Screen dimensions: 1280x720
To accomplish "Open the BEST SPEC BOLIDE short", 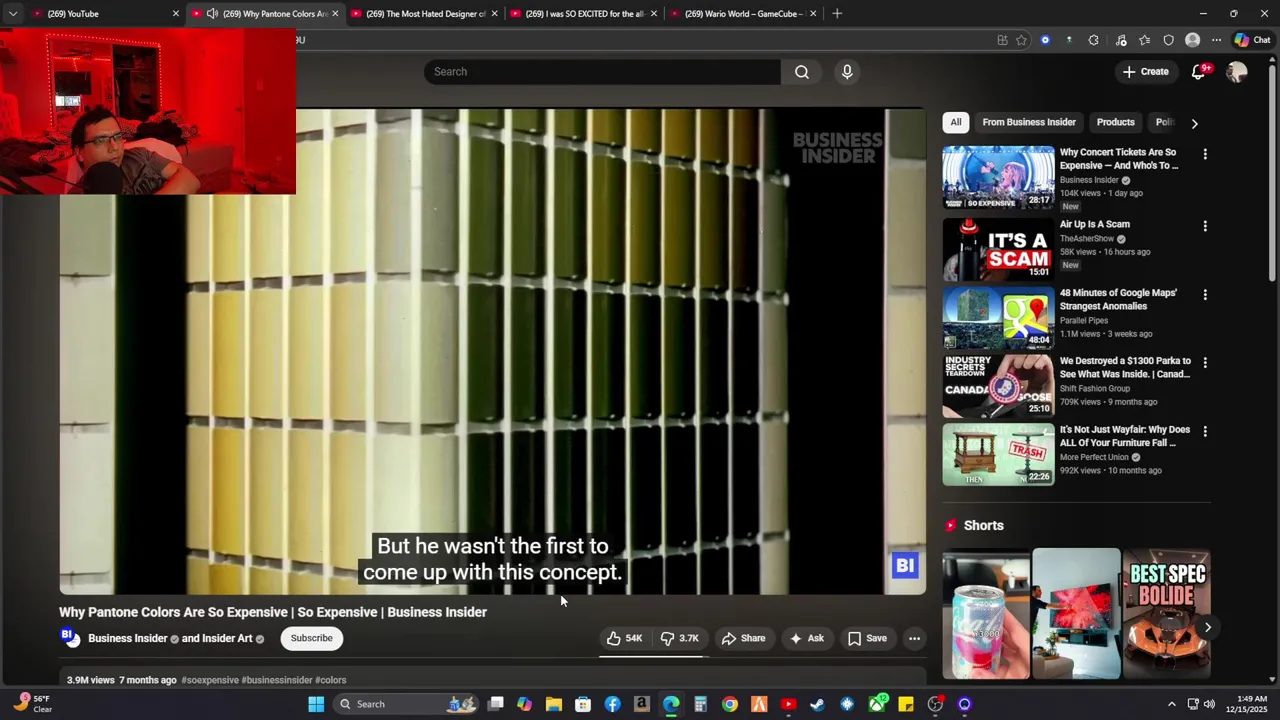I will coord(1167,614).
